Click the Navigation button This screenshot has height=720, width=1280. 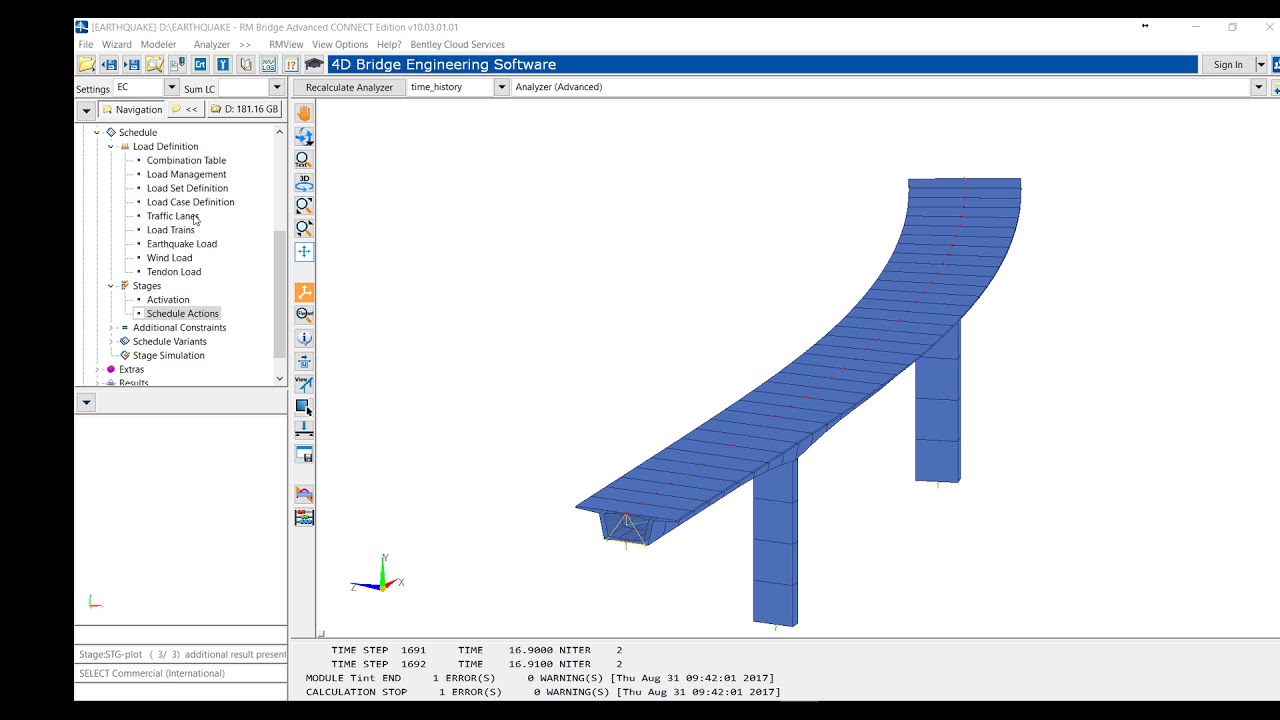coord(131,110)
